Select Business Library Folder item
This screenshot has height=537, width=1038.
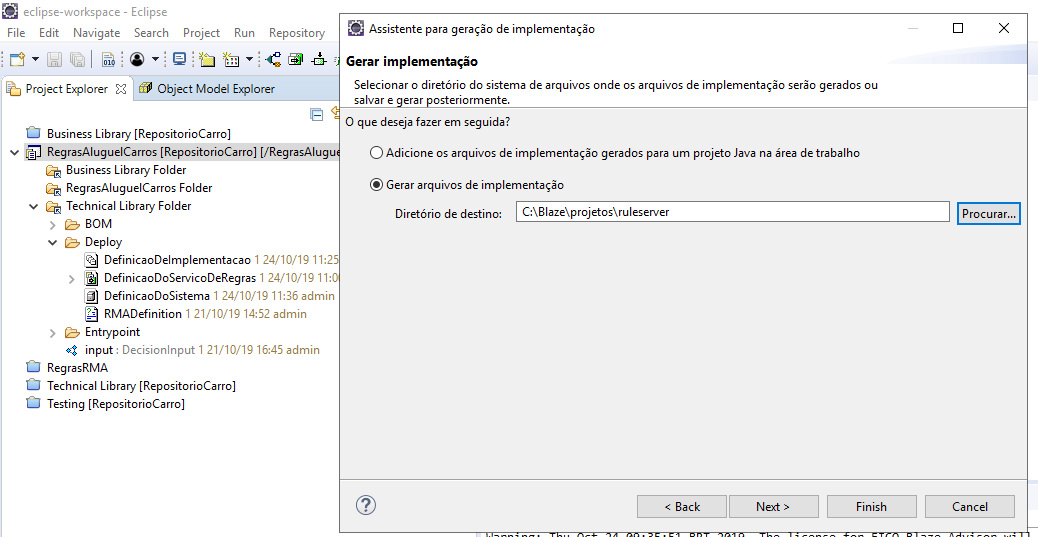(x=126, y=170)
